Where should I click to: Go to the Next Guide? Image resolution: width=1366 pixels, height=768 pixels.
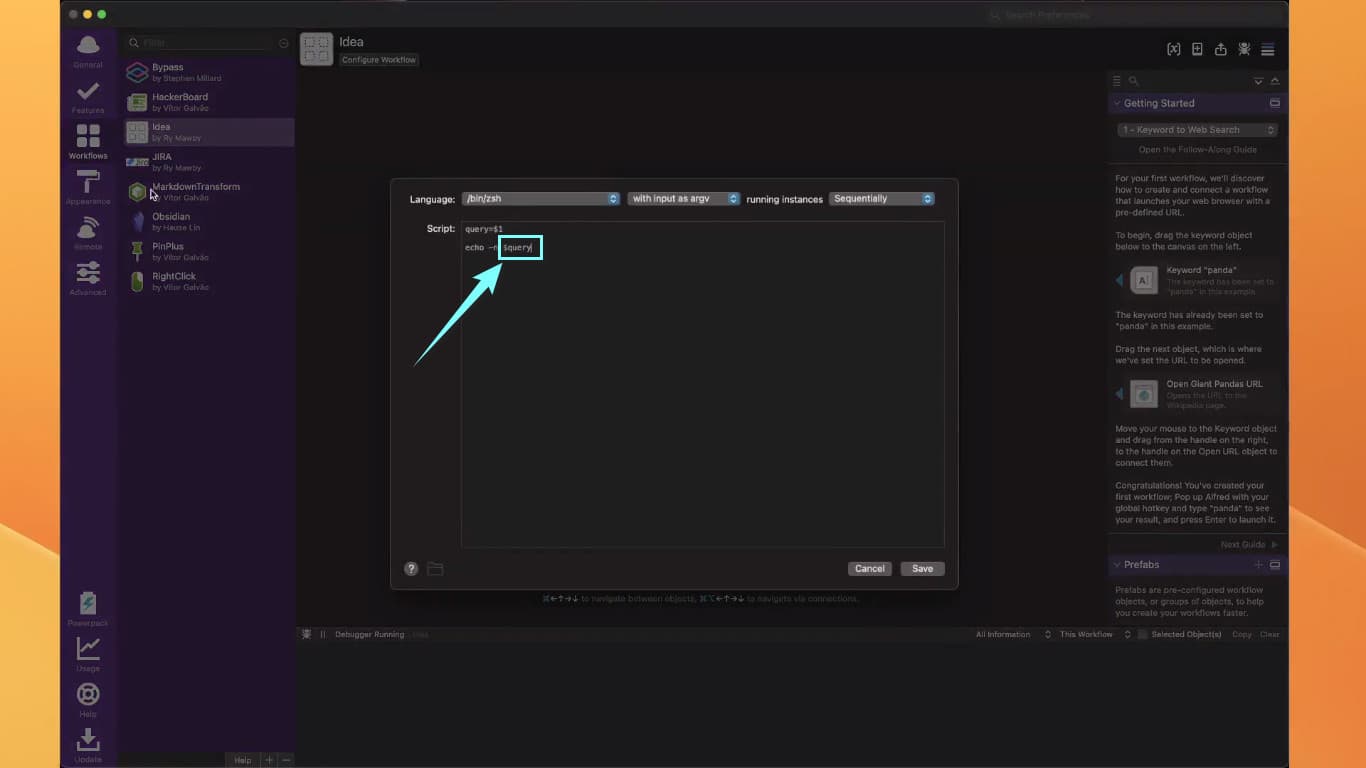pos(1248,545)
